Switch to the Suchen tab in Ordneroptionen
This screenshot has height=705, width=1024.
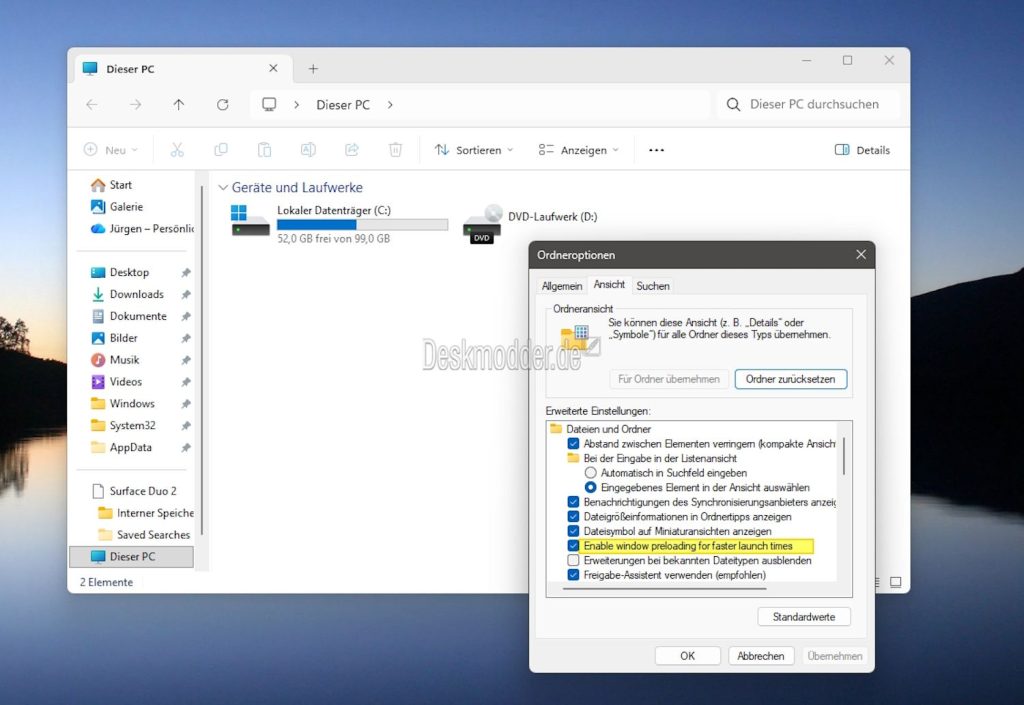point(652,285)
